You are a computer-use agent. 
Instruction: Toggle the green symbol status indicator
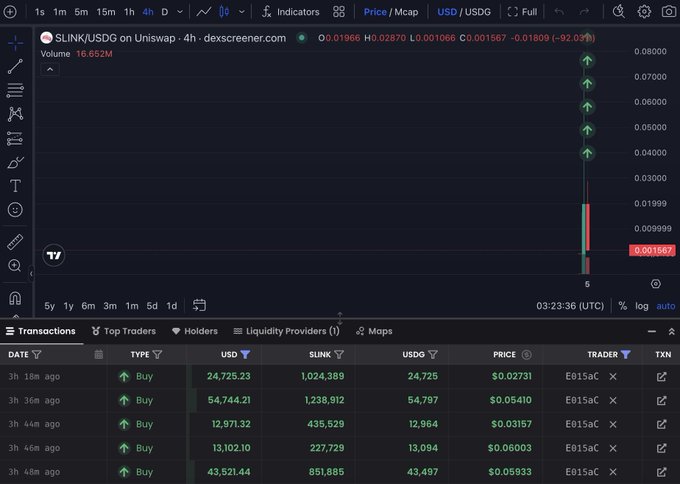[x=302, y=38]
